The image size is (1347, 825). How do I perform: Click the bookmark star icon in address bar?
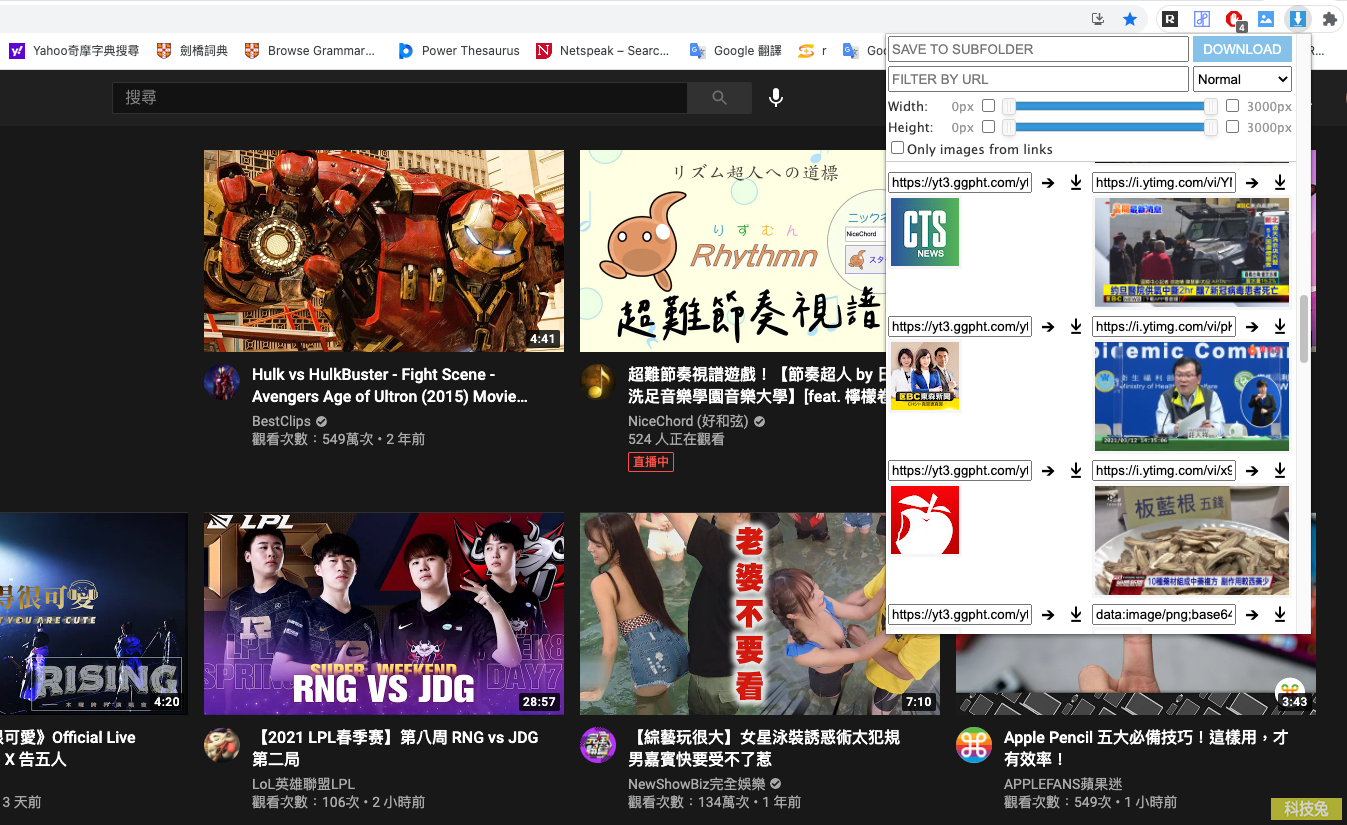[1131, 18]
